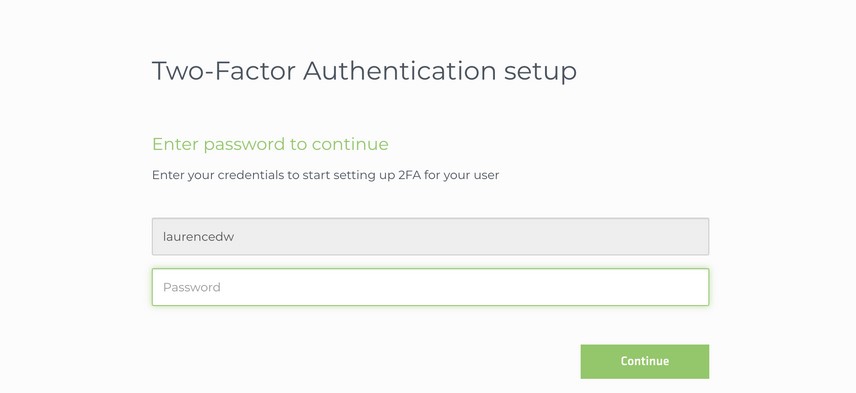Click the laurencedw text in the disabled field

click(x=199, y=237)
